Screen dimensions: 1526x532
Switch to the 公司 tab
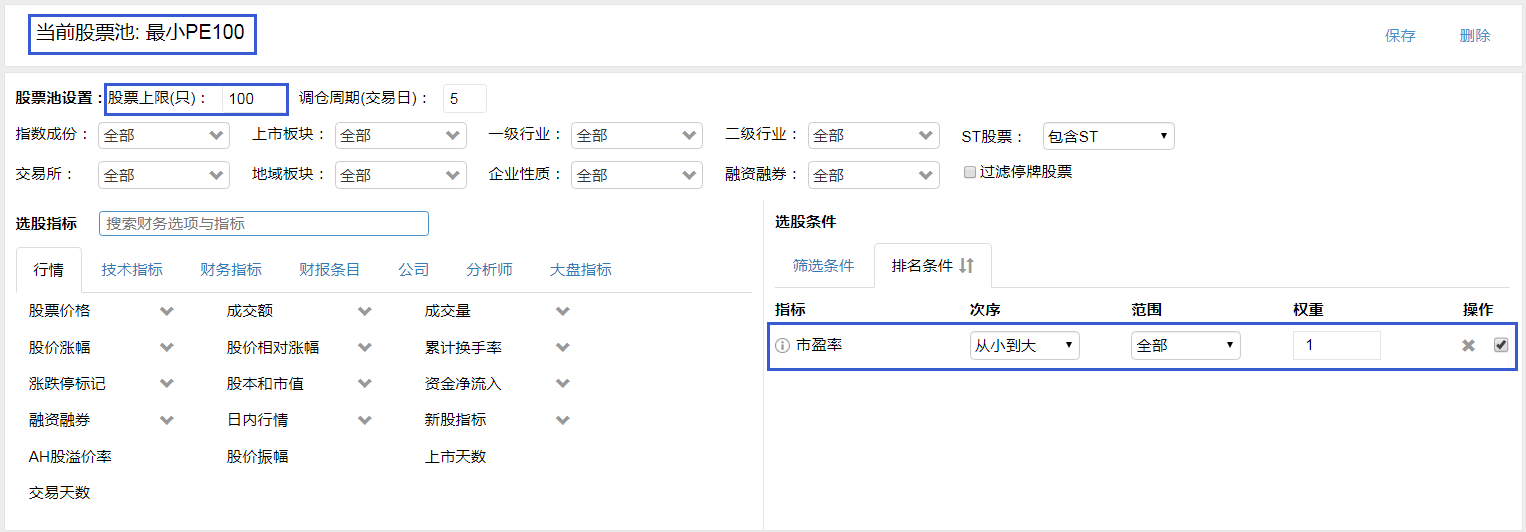coord(413,269)
